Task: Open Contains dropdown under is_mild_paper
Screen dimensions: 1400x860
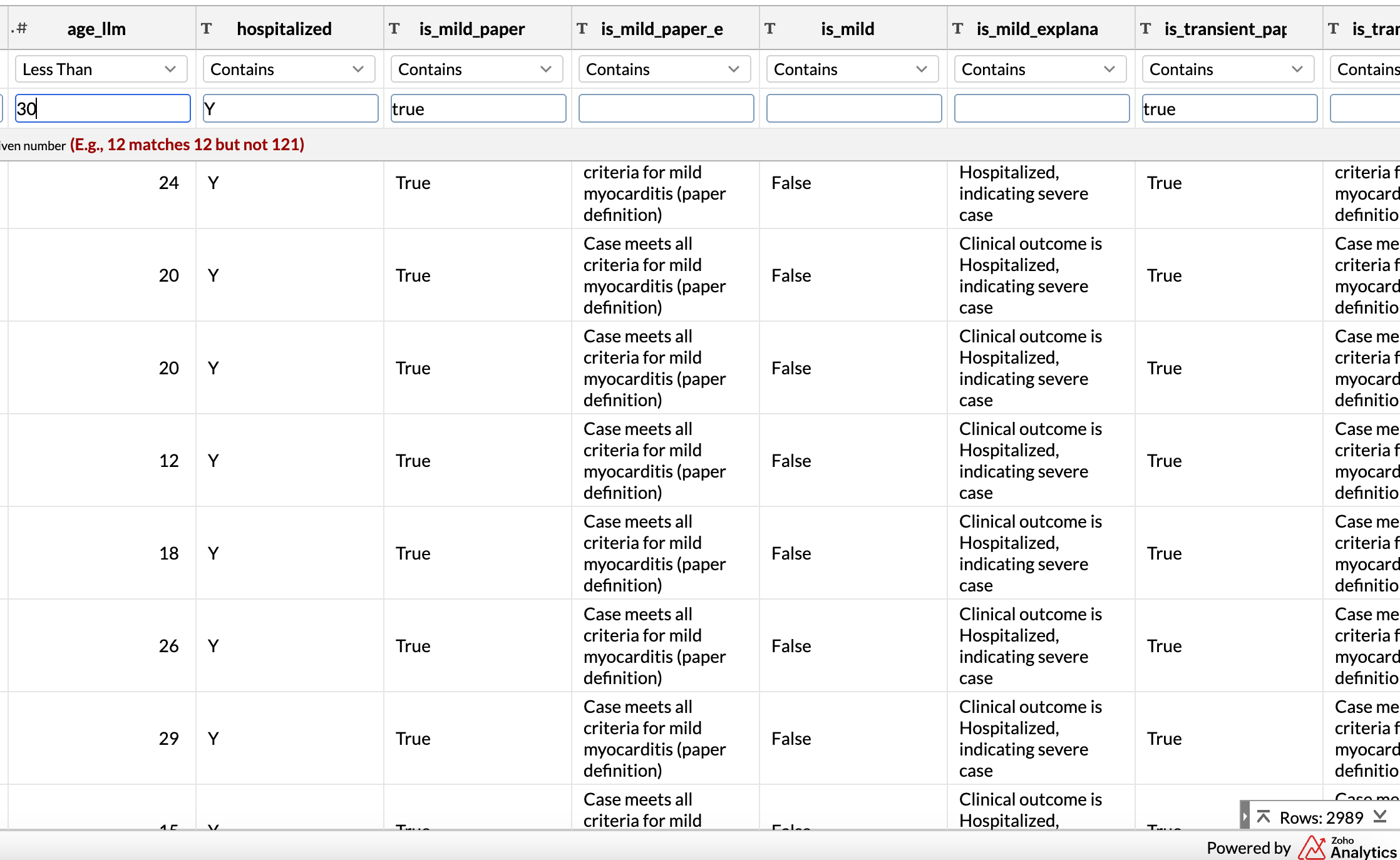Action: [476, 69]
